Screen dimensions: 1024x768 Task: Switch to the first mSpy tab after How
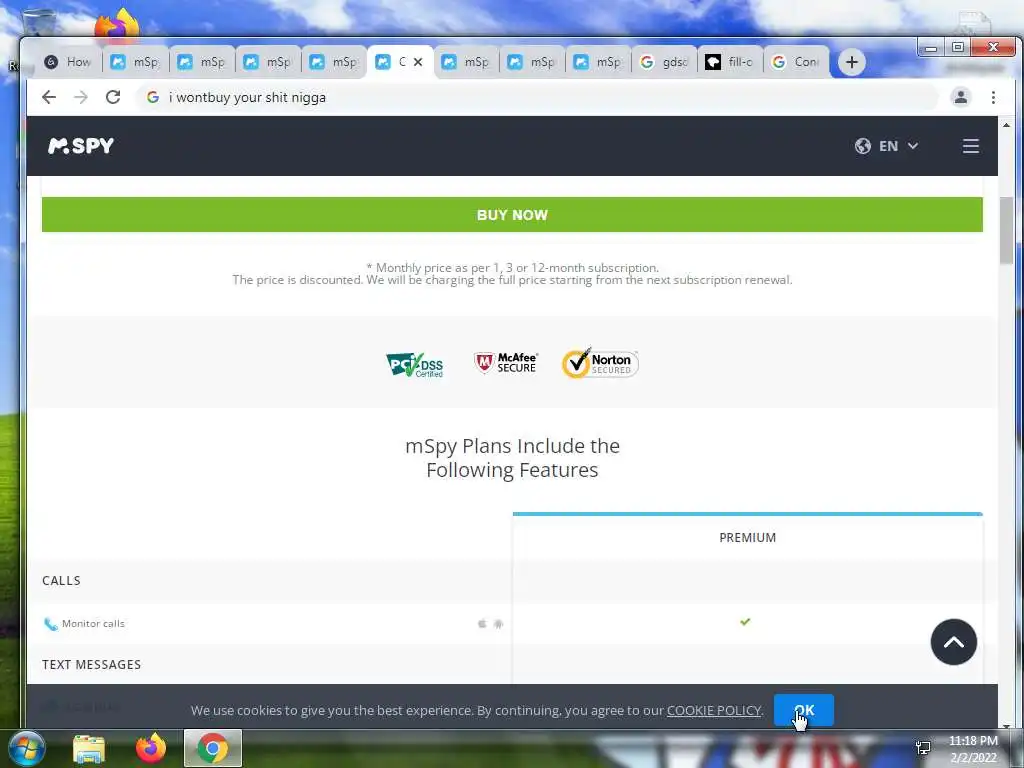135,62
